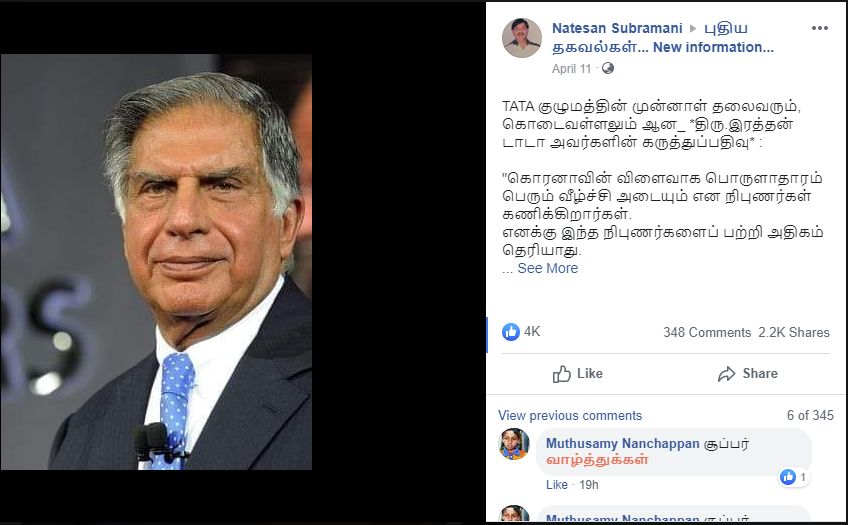The image size is (848, 525).
Task: Open Natesan Subramani's profile name link
Action: click(617, 28)
